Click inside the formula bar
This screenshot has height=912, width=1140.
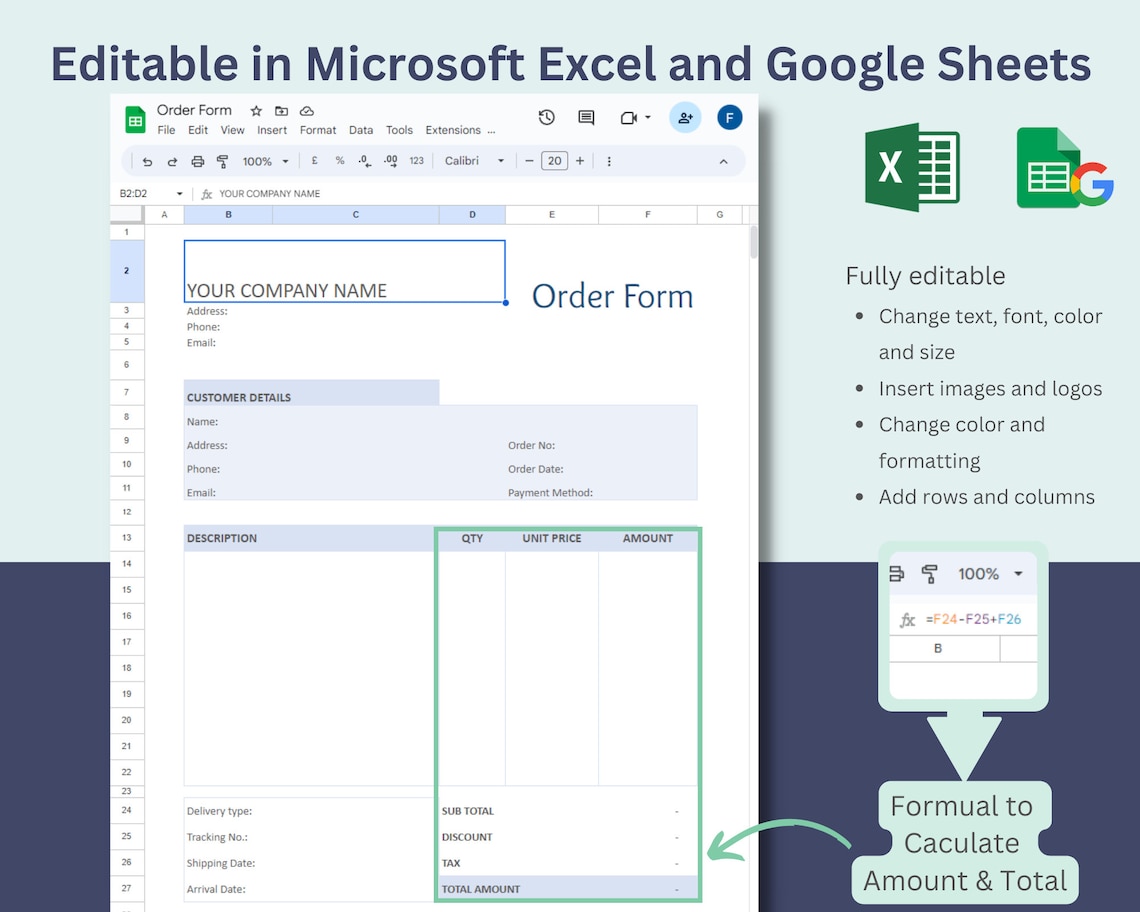coord(300,193)
